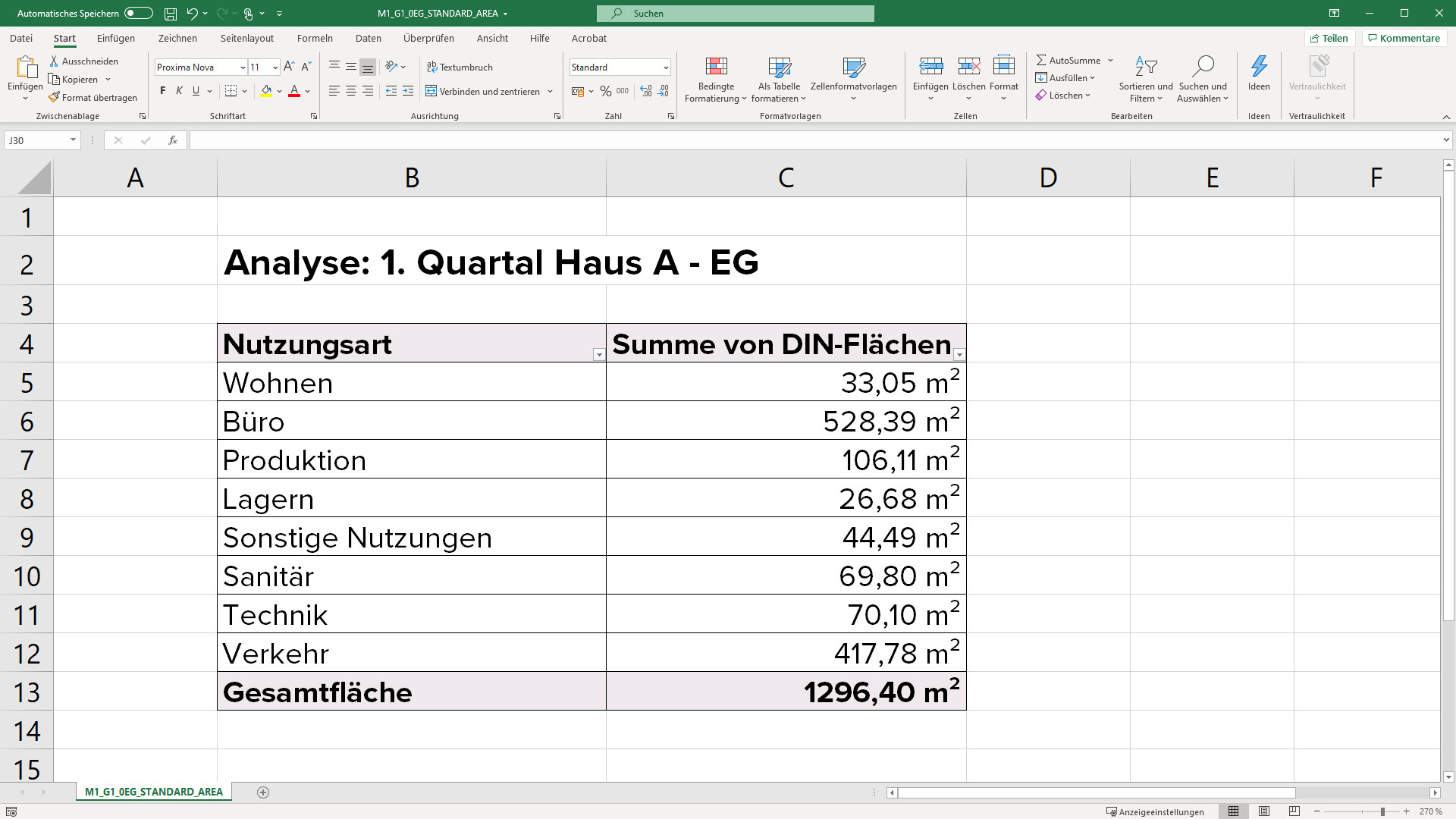
Task: Toggle the Automatisches Speichern switch
Action: (x=139, y=13)
